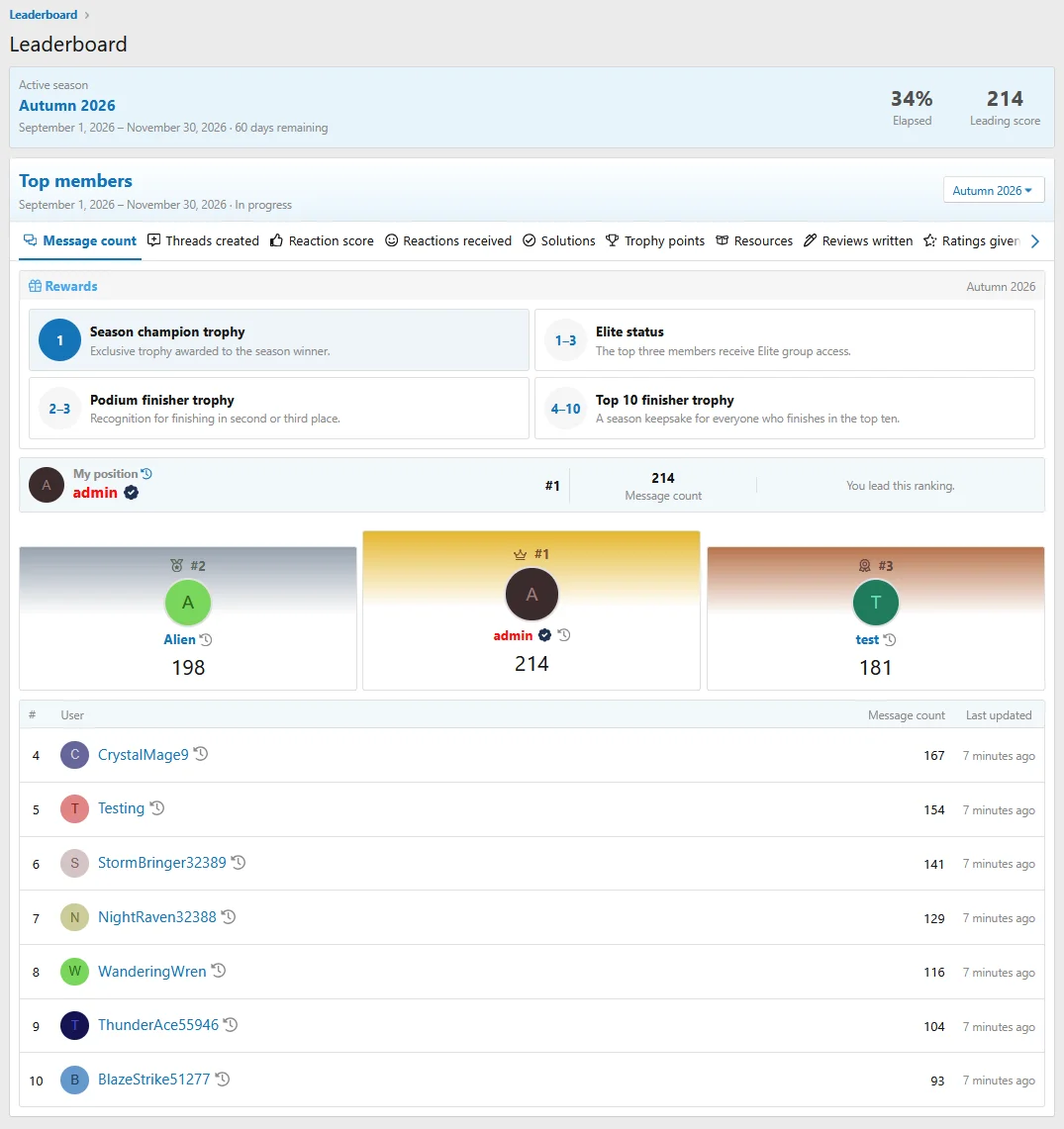Screen dimensions: 1064x1129
Task: Open history icon next to WanderingWren
Action: tap(219, 971)
